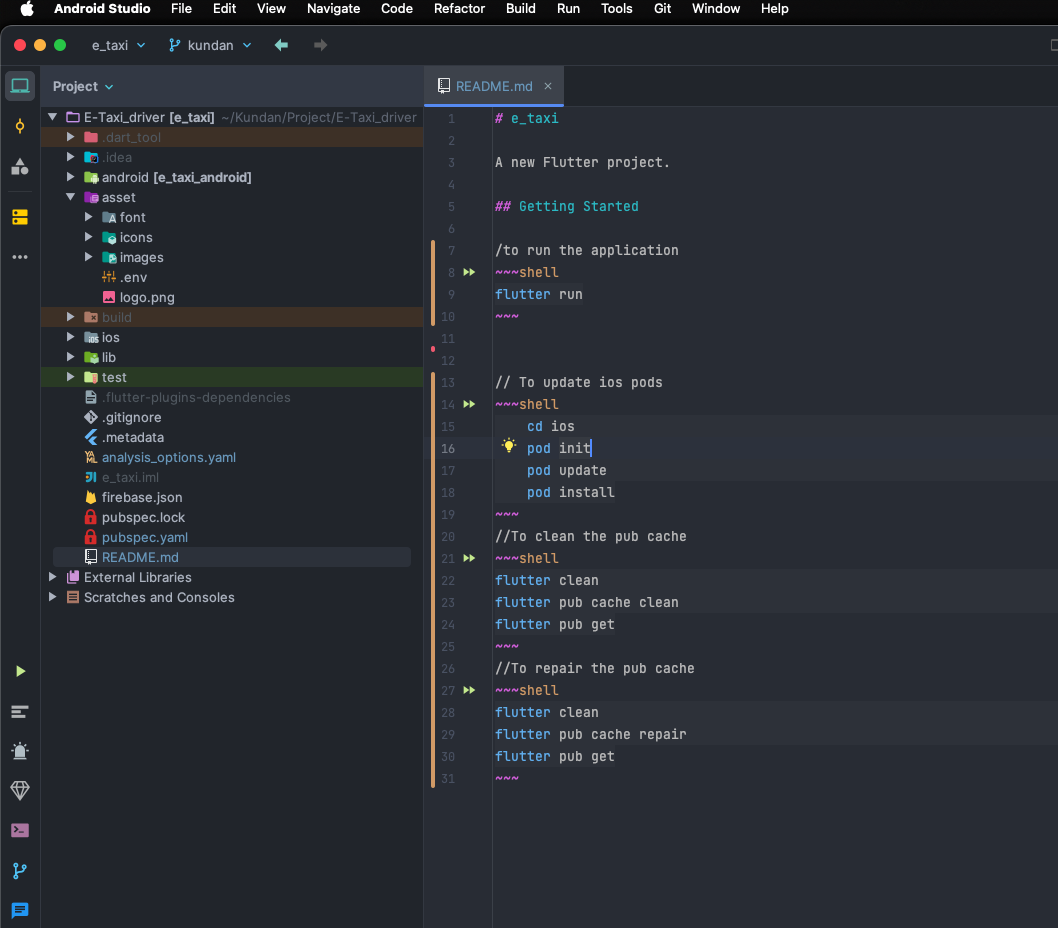Expand the test folder
Image resolution: width=1058 pixels, height=928 pixels.
70,377
